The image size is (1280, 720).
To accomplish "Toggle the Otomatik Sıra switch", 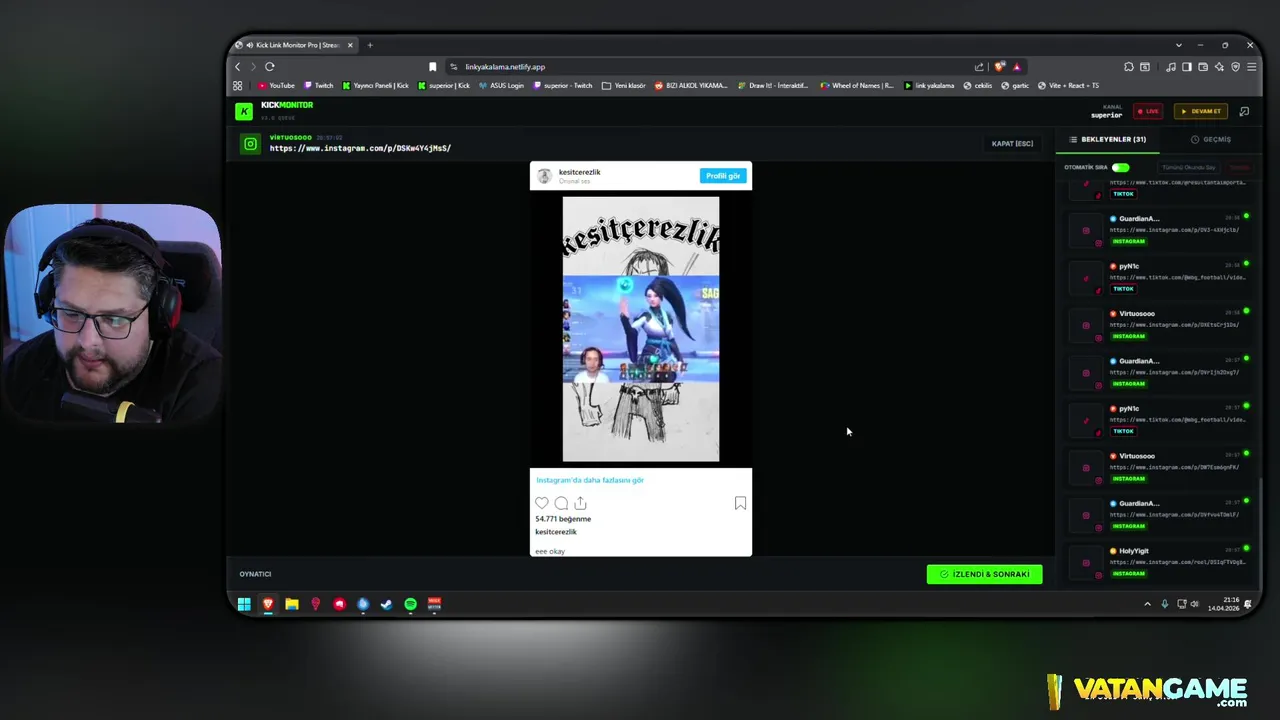I will click(1120, 167).
